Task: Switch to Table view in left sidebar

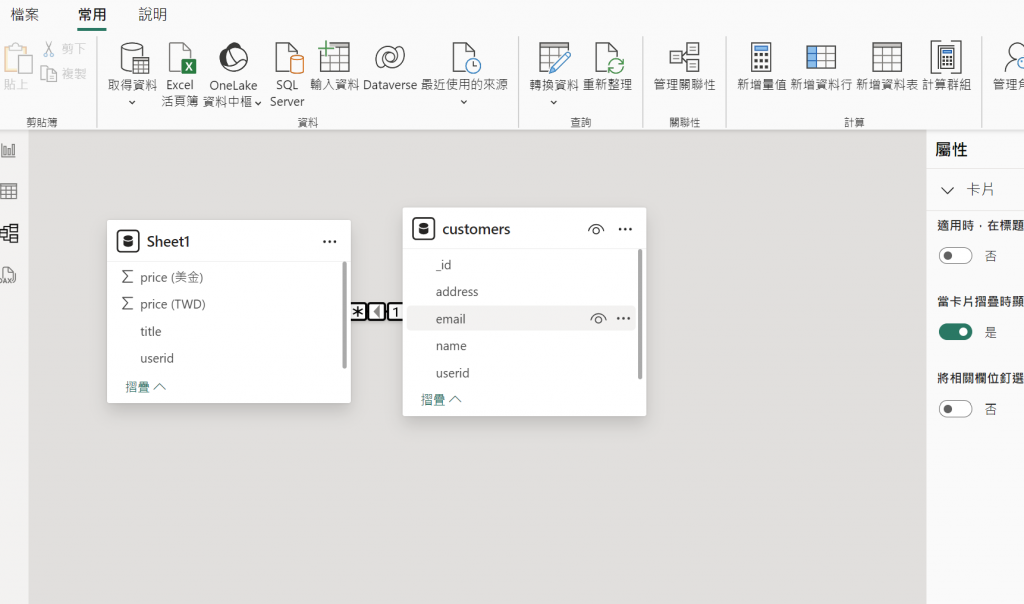Action: coord(9,191)
